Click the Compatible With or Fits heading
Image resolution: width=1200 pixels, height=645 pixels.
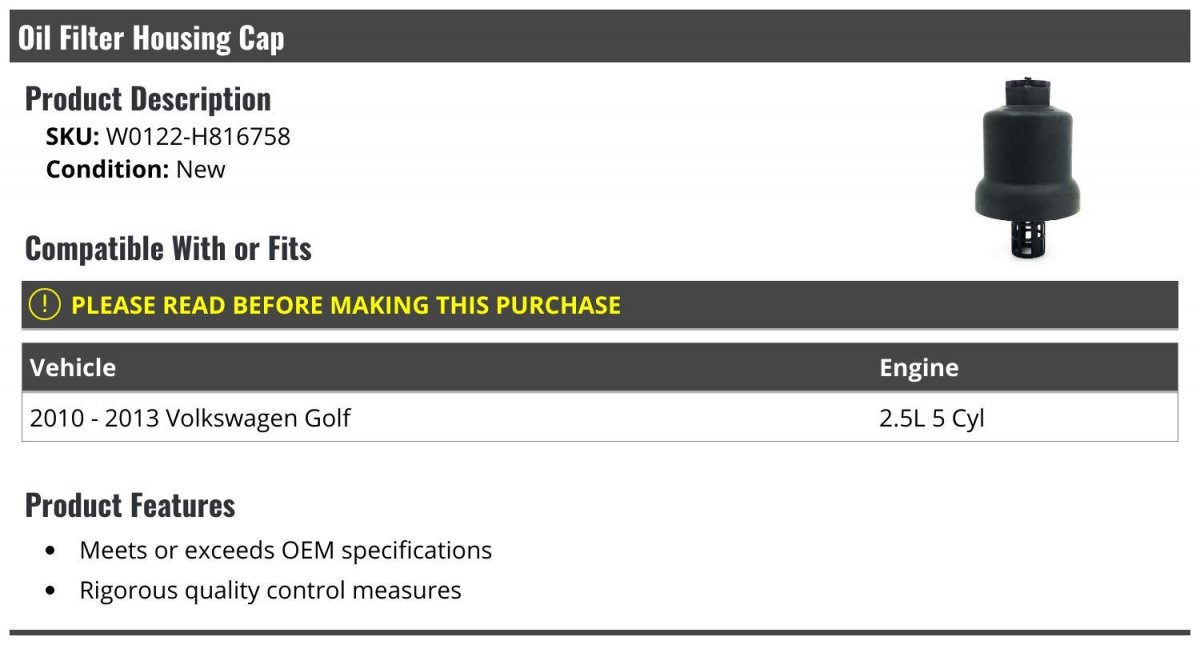(x=168, y=248)
